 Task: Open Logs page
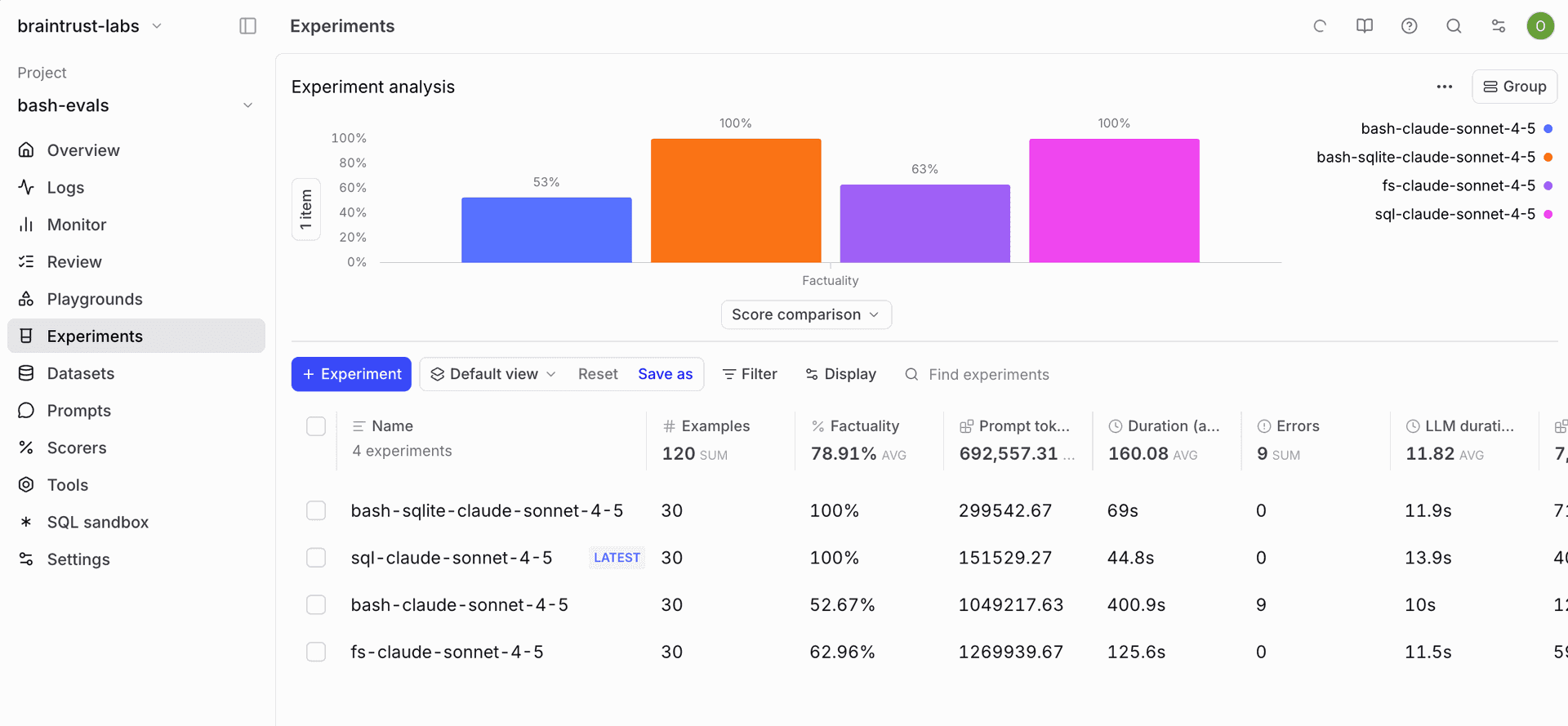pos(136,187)
